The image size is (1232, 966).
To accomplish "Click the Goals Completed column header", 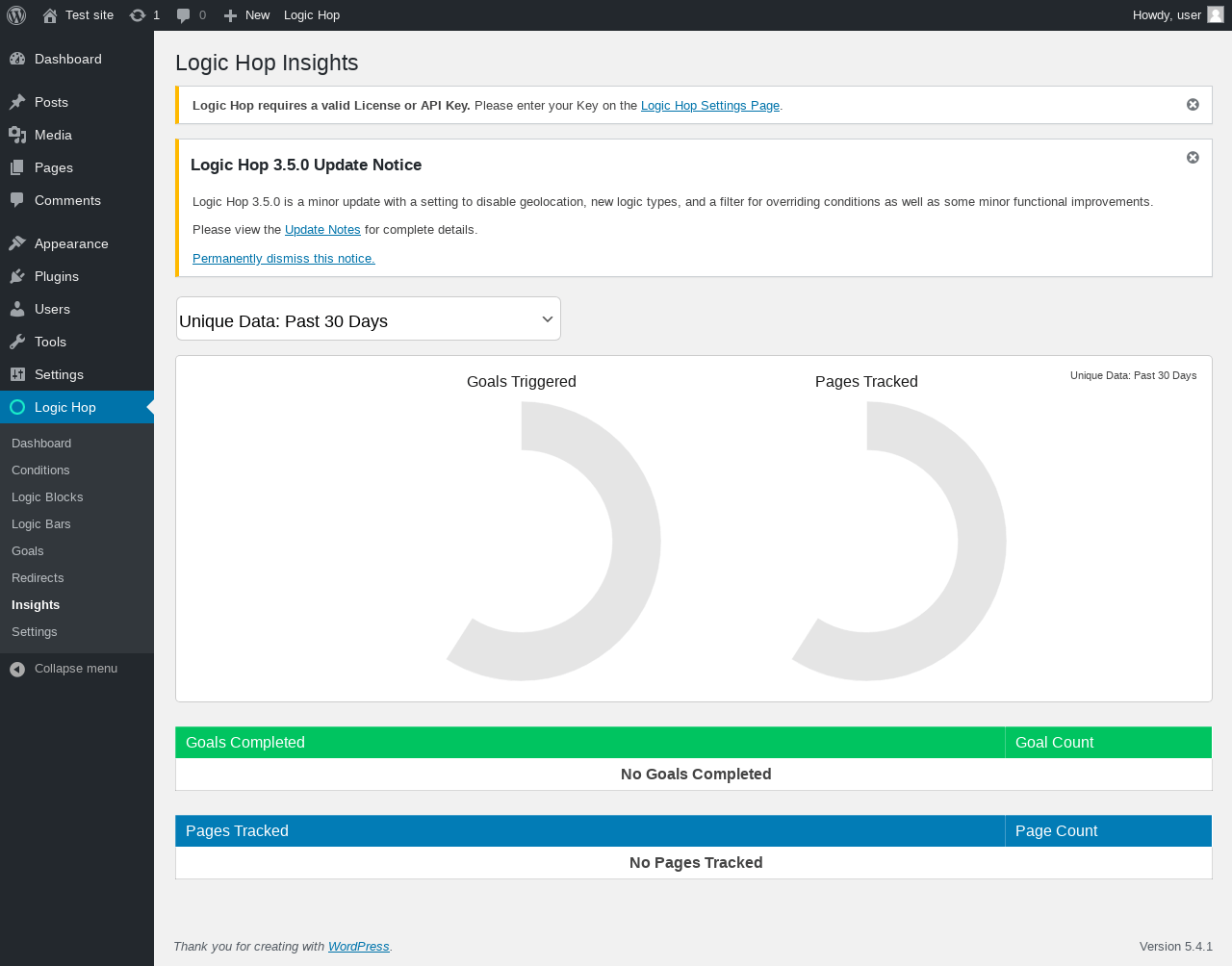I will (590, 743).
